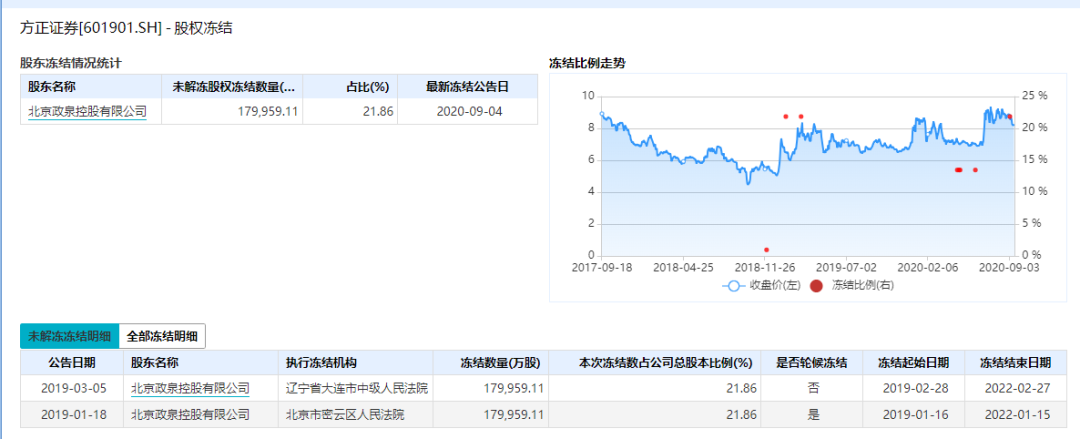Open the shareholder link in the 2019-03-05 row
This screenshot has width=1080, height=439.
click(190, 388)
